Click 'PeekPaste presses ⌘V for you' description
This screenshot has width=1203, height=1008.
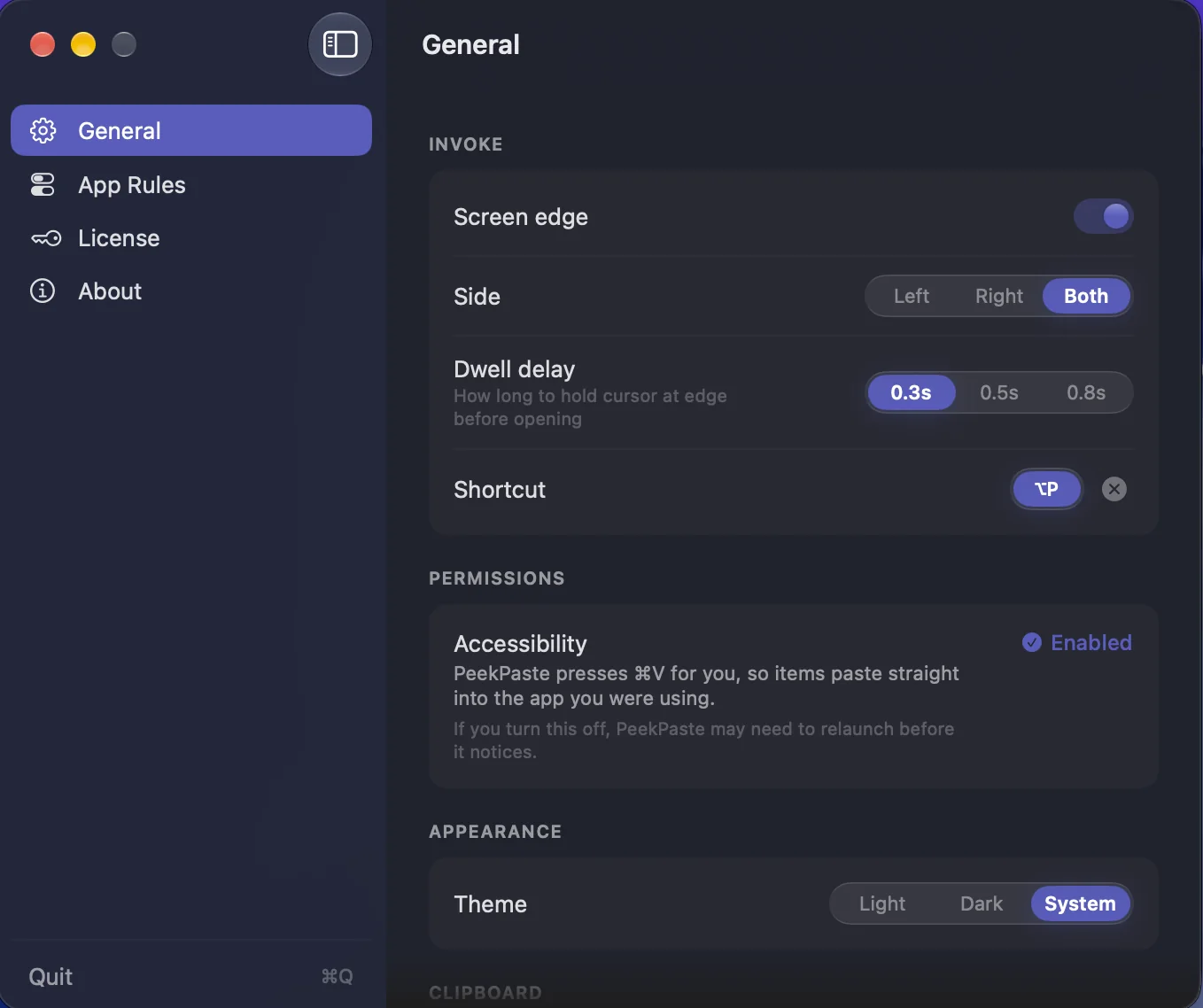coord(706,686)
